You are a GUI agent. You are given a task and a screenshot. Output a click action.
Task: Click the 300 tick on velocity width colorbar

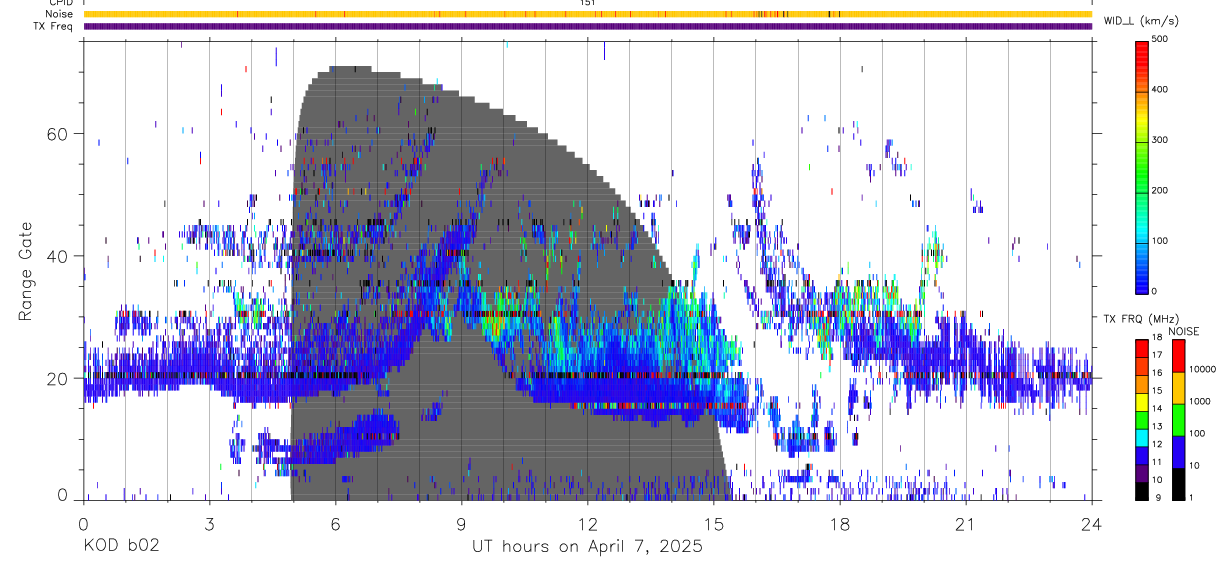[x=1161, y=140]
